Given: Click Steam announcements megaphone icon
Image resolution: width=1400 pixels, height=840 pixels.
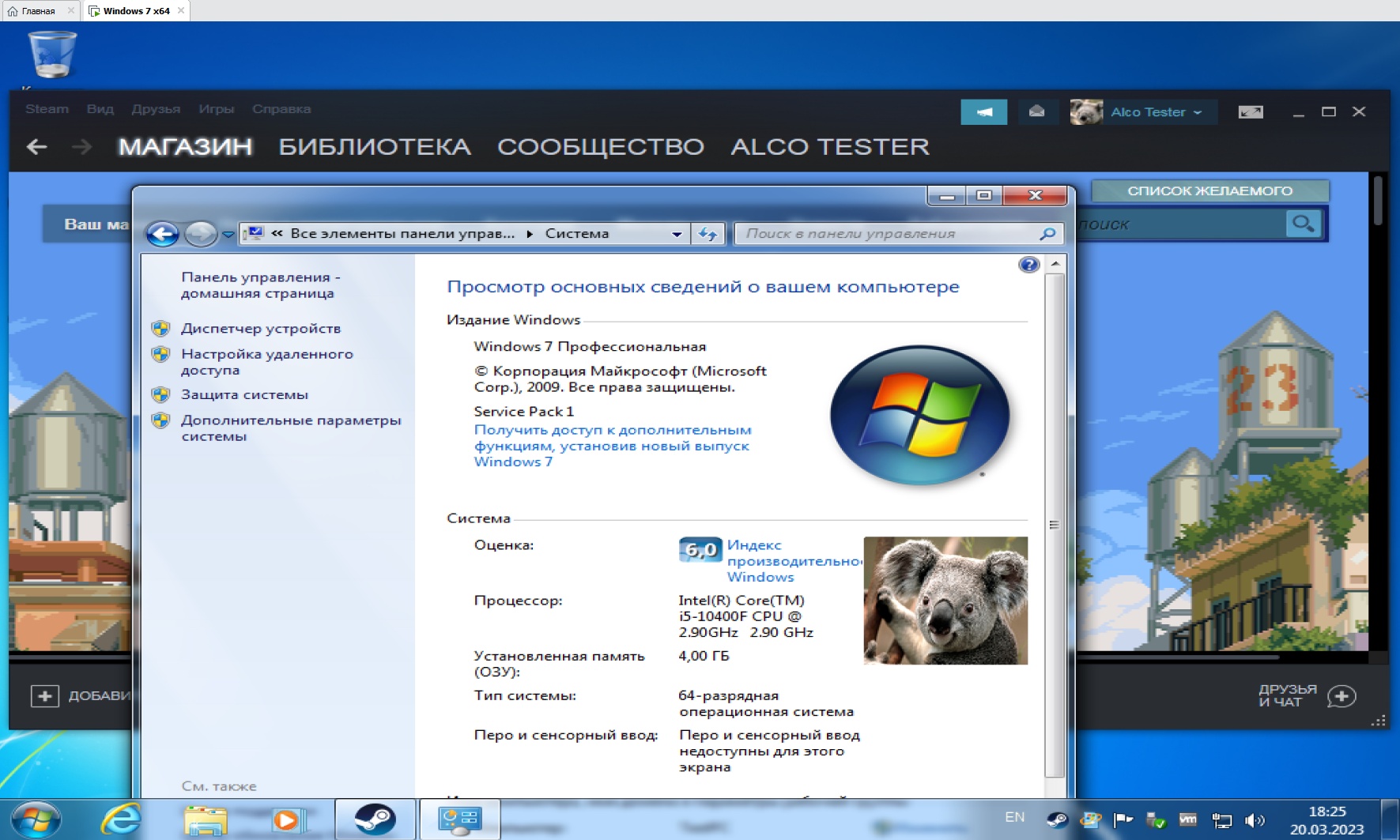Looking at the screenshot, I should (x=983, y=112).
